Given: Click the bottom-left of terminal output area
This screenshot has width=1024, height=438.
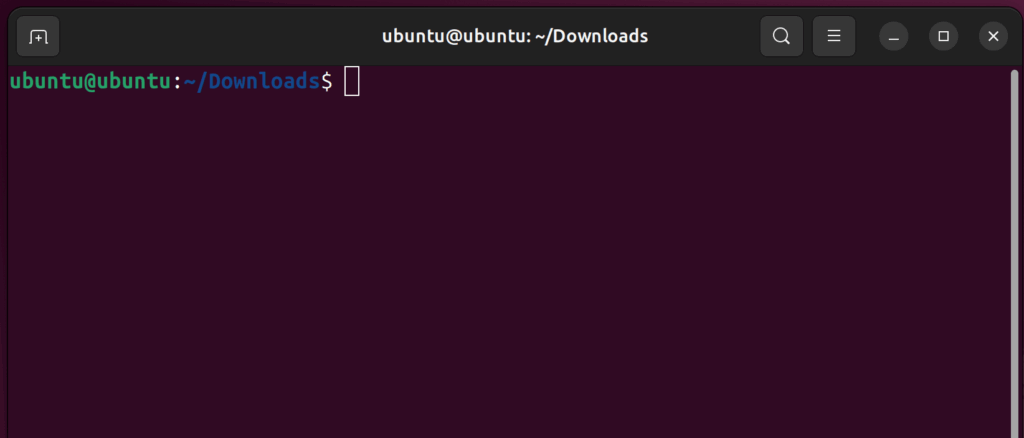Looking at the screenshot, I should [x=30, y=420].
